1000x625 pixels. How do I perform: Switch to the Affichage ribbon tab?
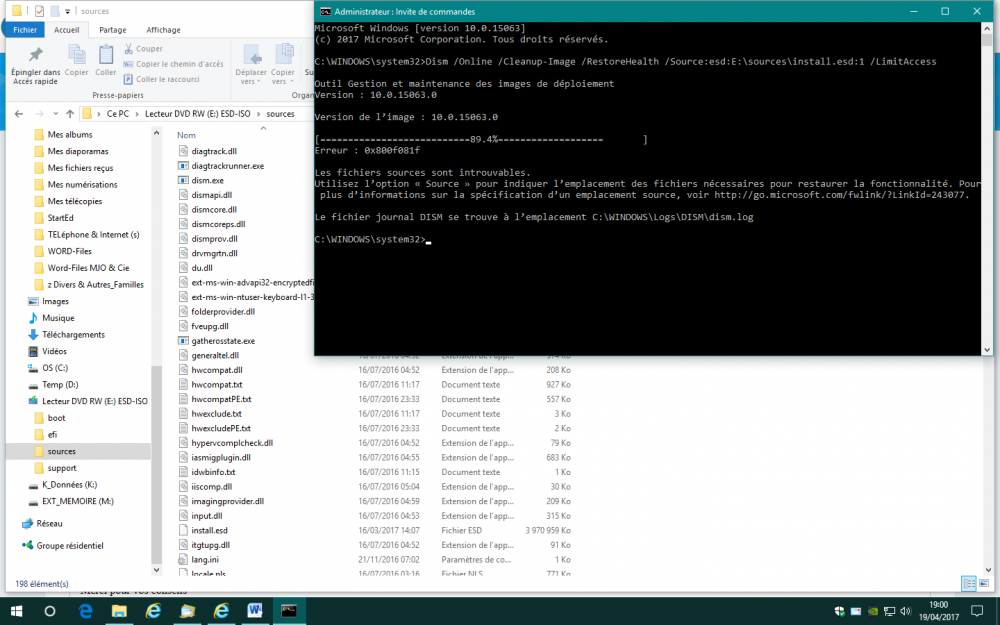pyautogui.click(x=163, y=30)
